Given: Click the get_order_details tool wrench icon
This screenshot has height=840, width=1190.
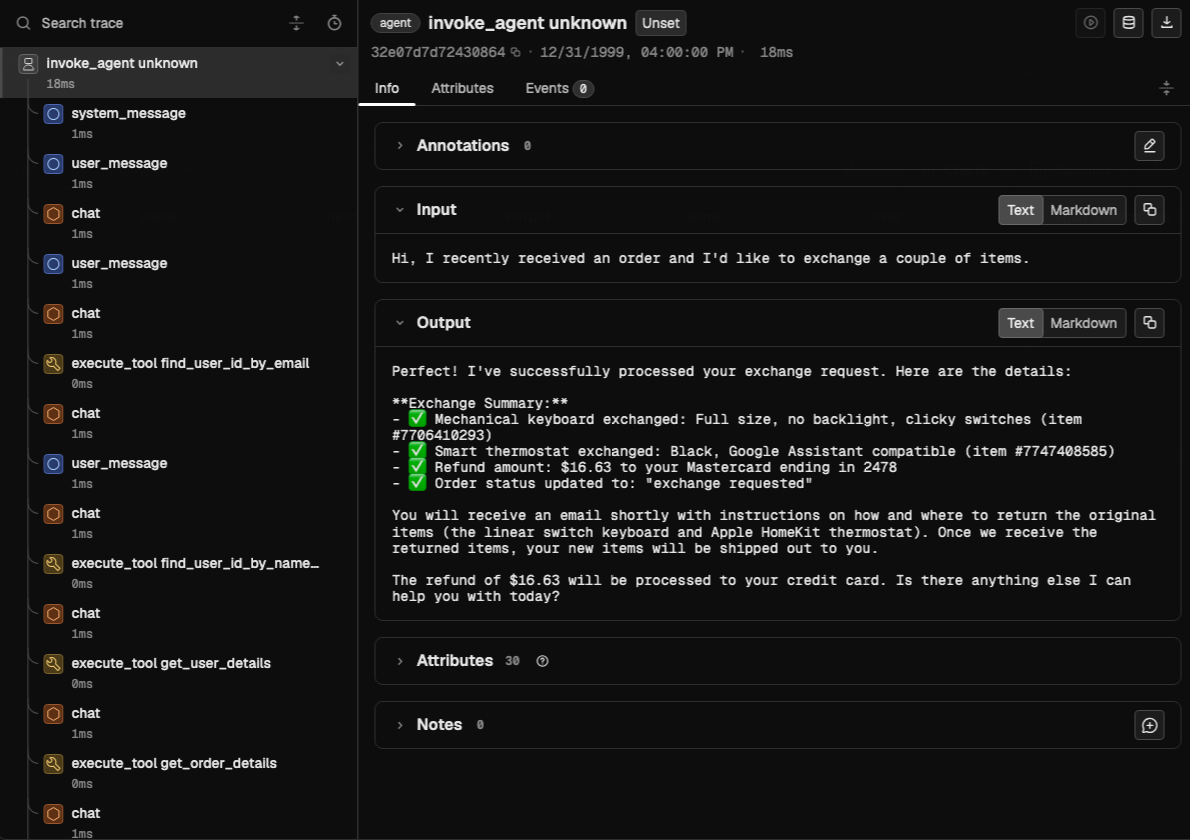Looking at the screenshot, I should [53, 765].
